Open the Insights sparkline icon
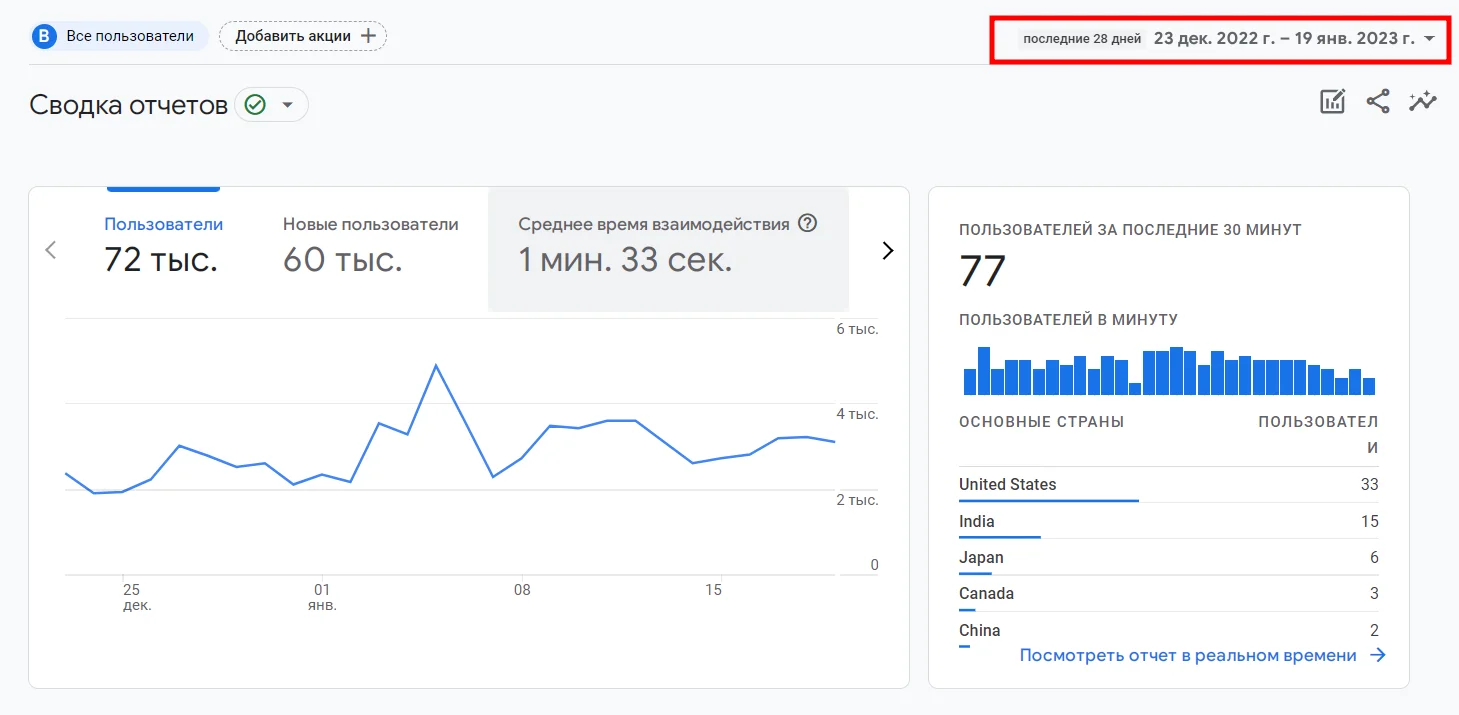The height and width of the screenshot is (715, 1459). [x=1423, y=101]
